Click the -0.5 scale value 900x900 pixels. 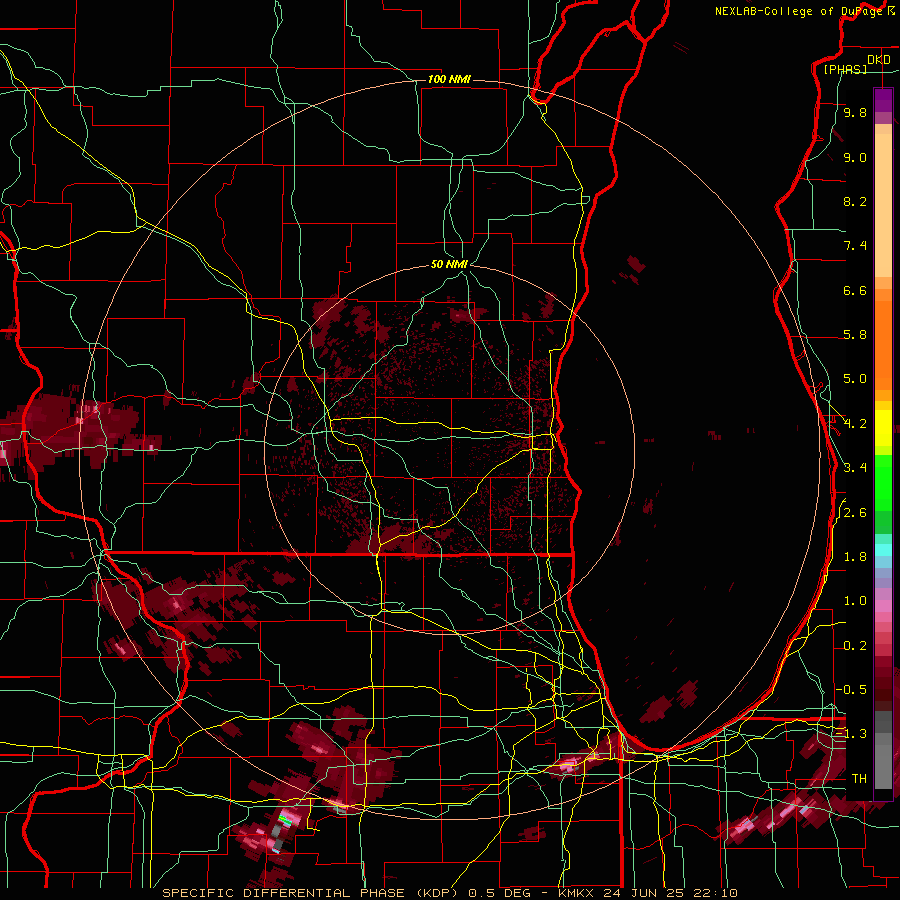pyautogui.click(x=852, y=689)
